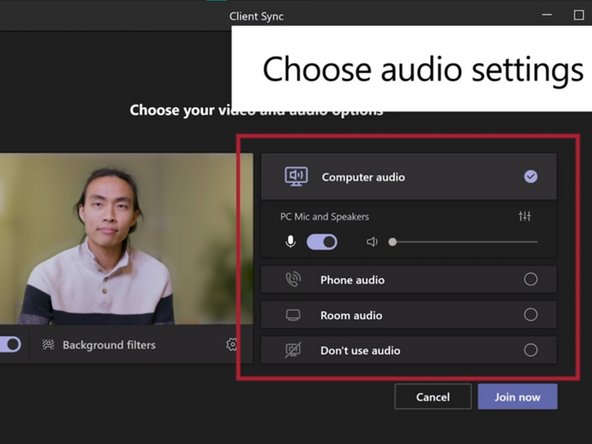
Task: Click the microphone icon
Action: [290, 242]
